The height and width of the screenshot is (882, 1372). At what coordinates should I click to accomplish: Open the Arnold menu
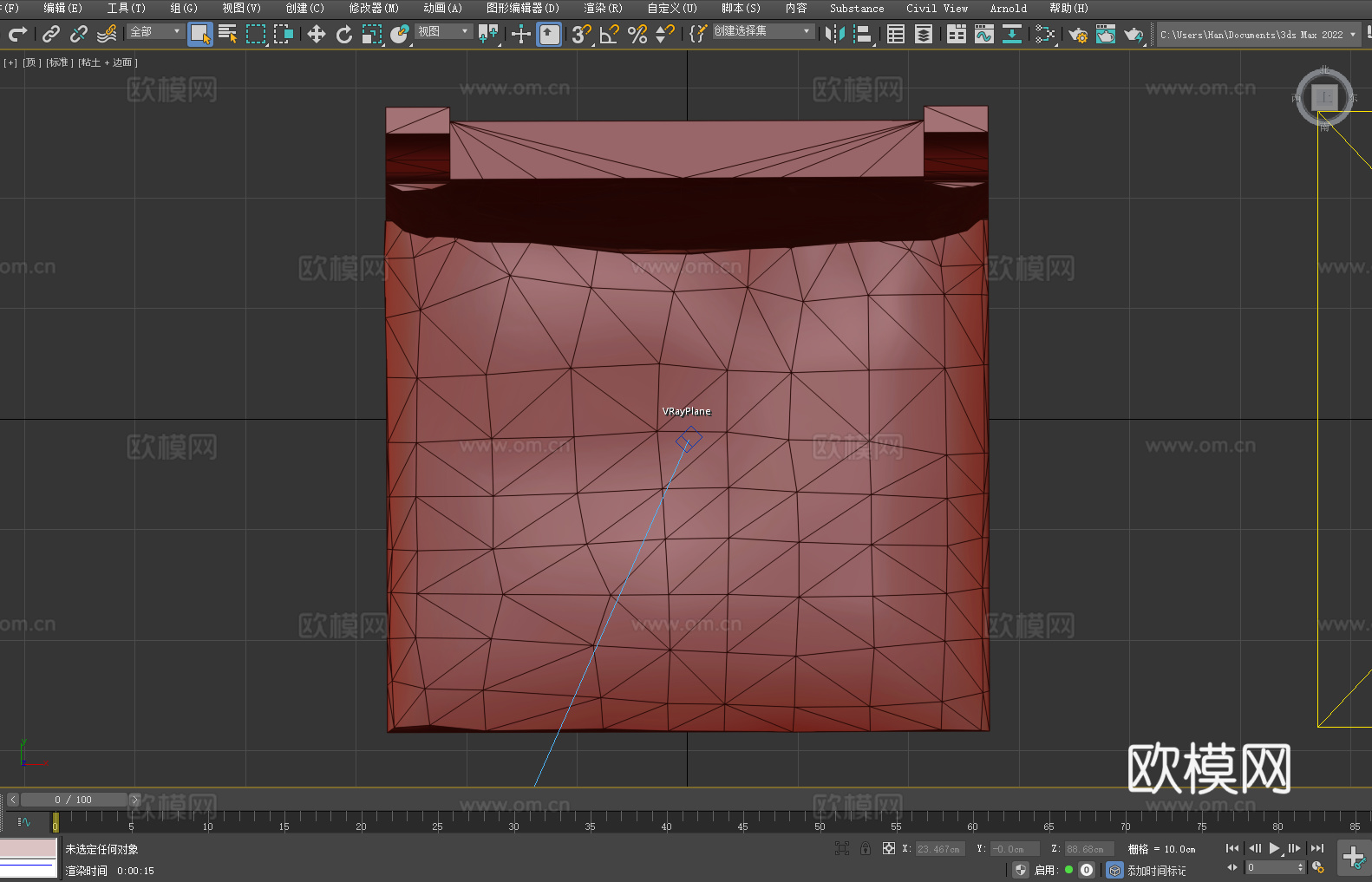(1008, 8)
